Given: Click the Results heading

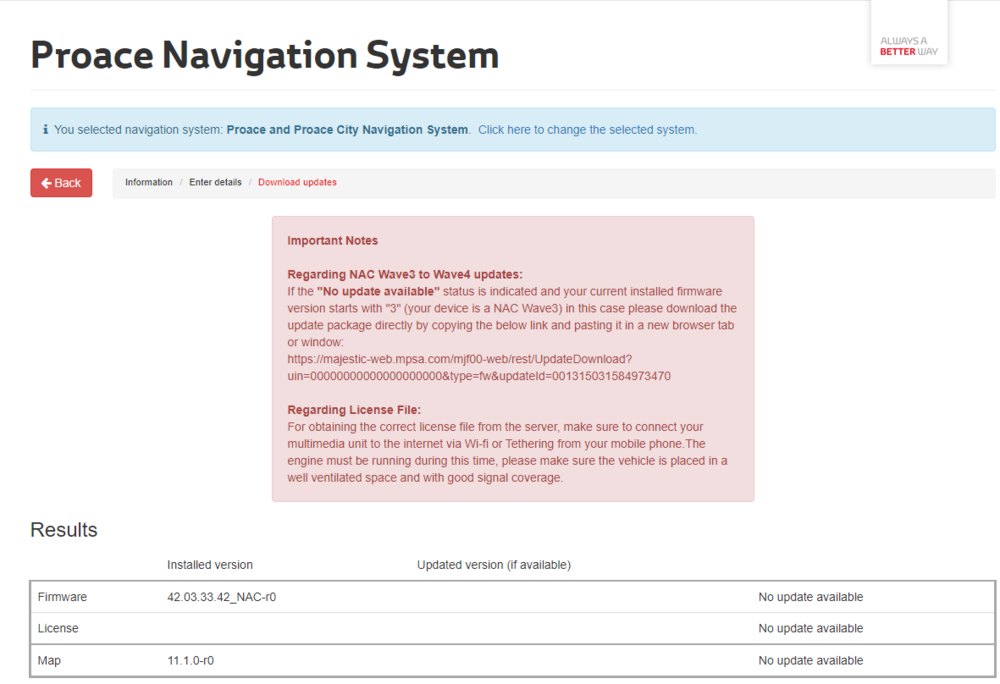Looking at the screenshot, I should pos(64,530).
